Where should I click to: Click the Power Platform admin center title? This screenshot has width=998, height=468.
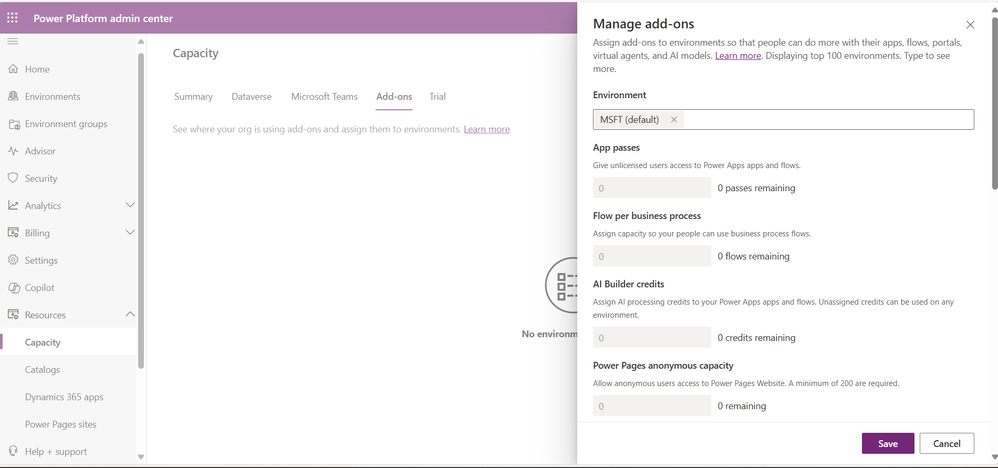(103, 18)
